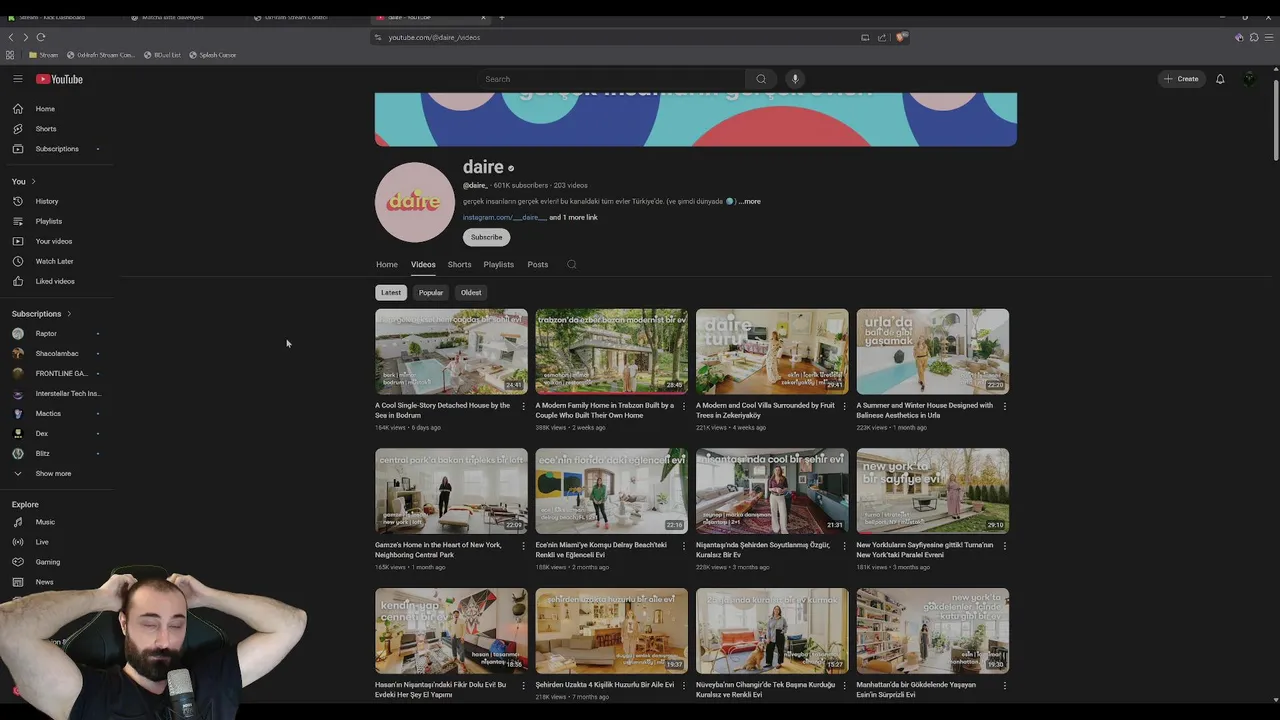Click the daire channel avatar
Image resolution: width=1280 pixels, height=720 pixels.
(414, 202)
